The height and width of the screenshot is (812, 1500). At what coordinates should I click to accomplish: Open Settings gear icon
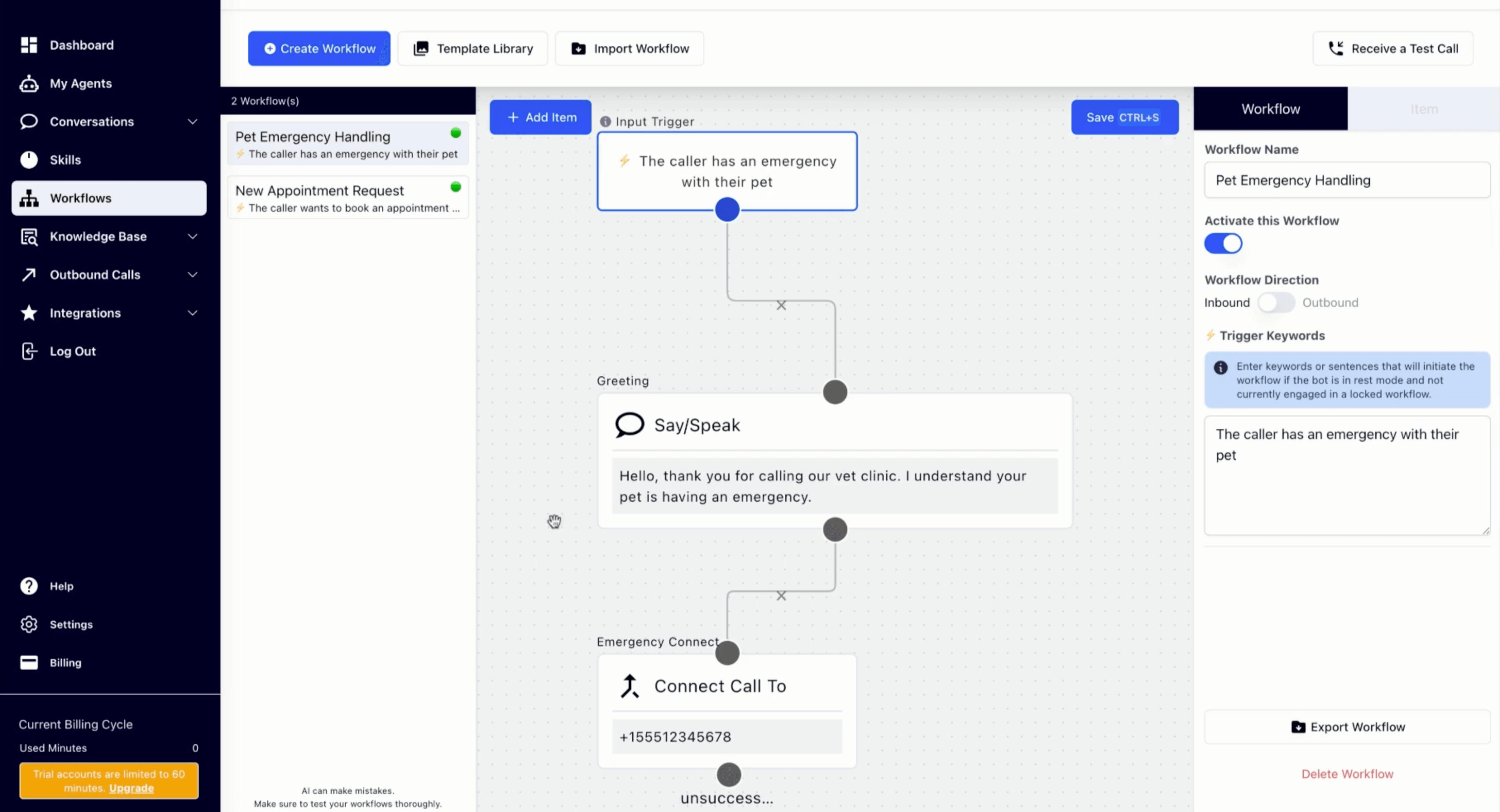[29, 625]
